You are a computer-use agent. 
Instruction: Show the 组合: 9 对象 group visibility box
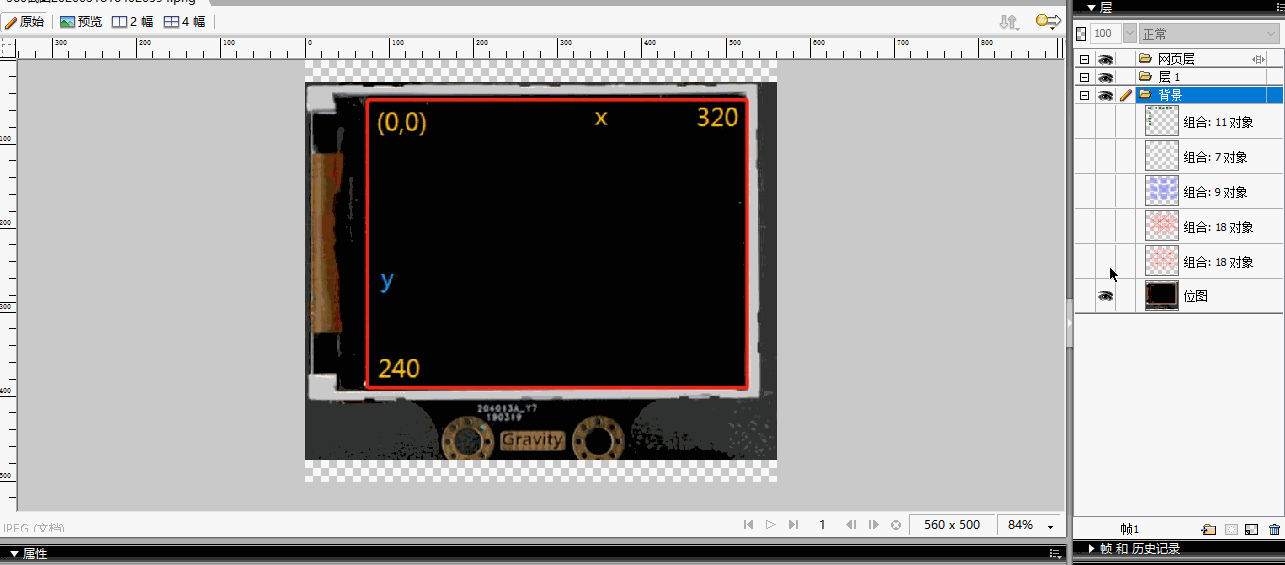(1105, 192)
